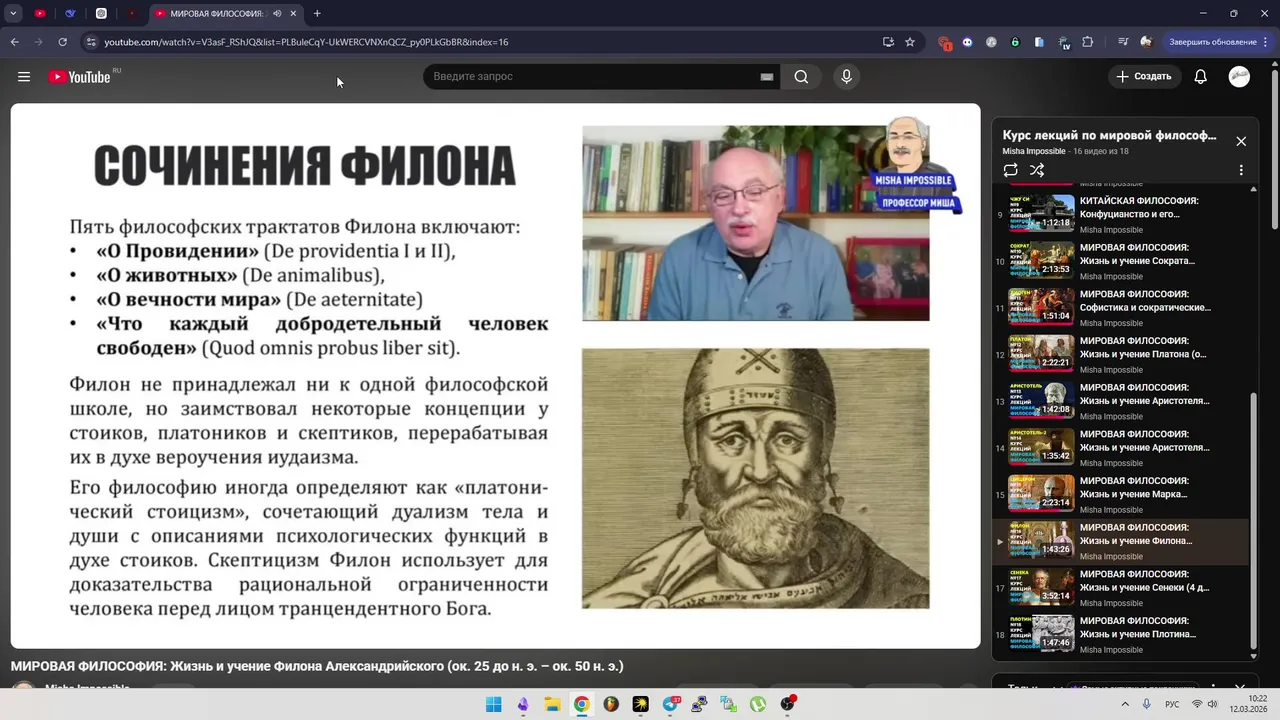Switch to the third pinned tab
Viewport: 1280px width, 720px height.
pos(101,14)
